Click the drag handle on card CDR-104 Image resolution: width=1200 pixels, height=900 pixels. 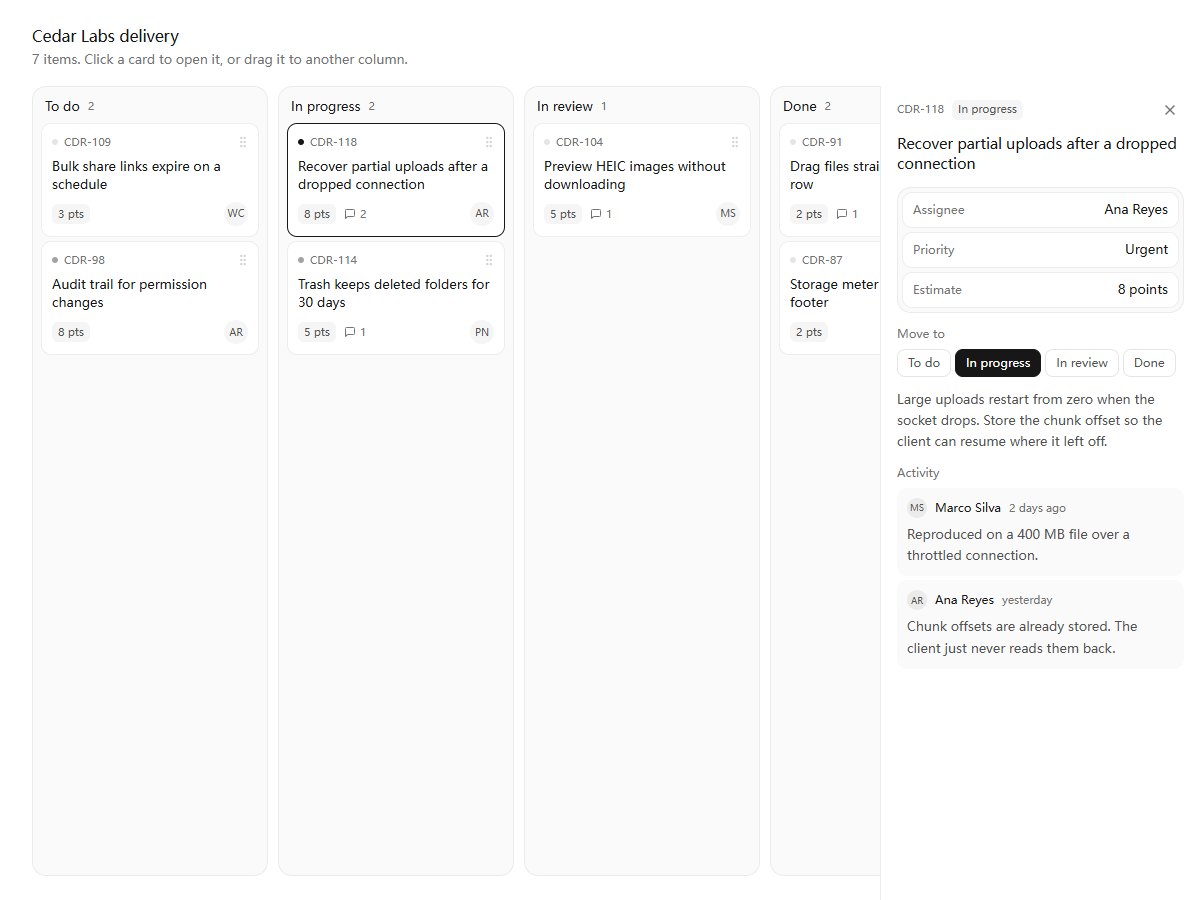pyautogui.click(x=735, y=142)
